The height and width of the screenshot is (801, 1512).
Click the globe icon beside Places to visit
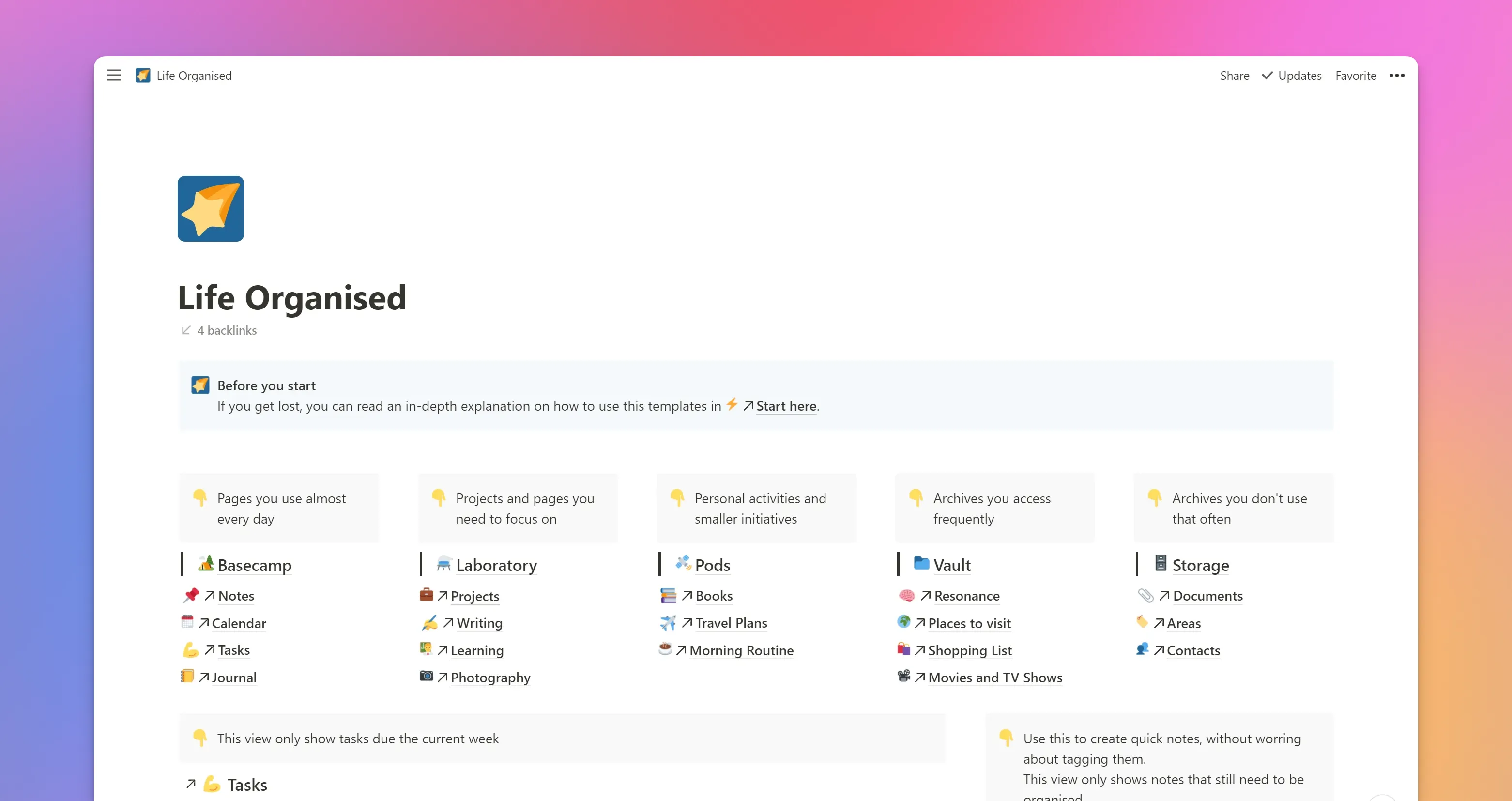tap(904, 621)
